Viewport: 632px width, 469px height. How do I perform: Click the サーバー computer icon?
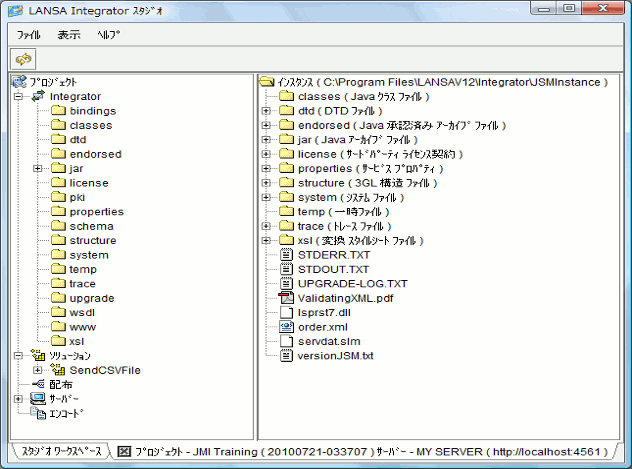click(38, 398)
